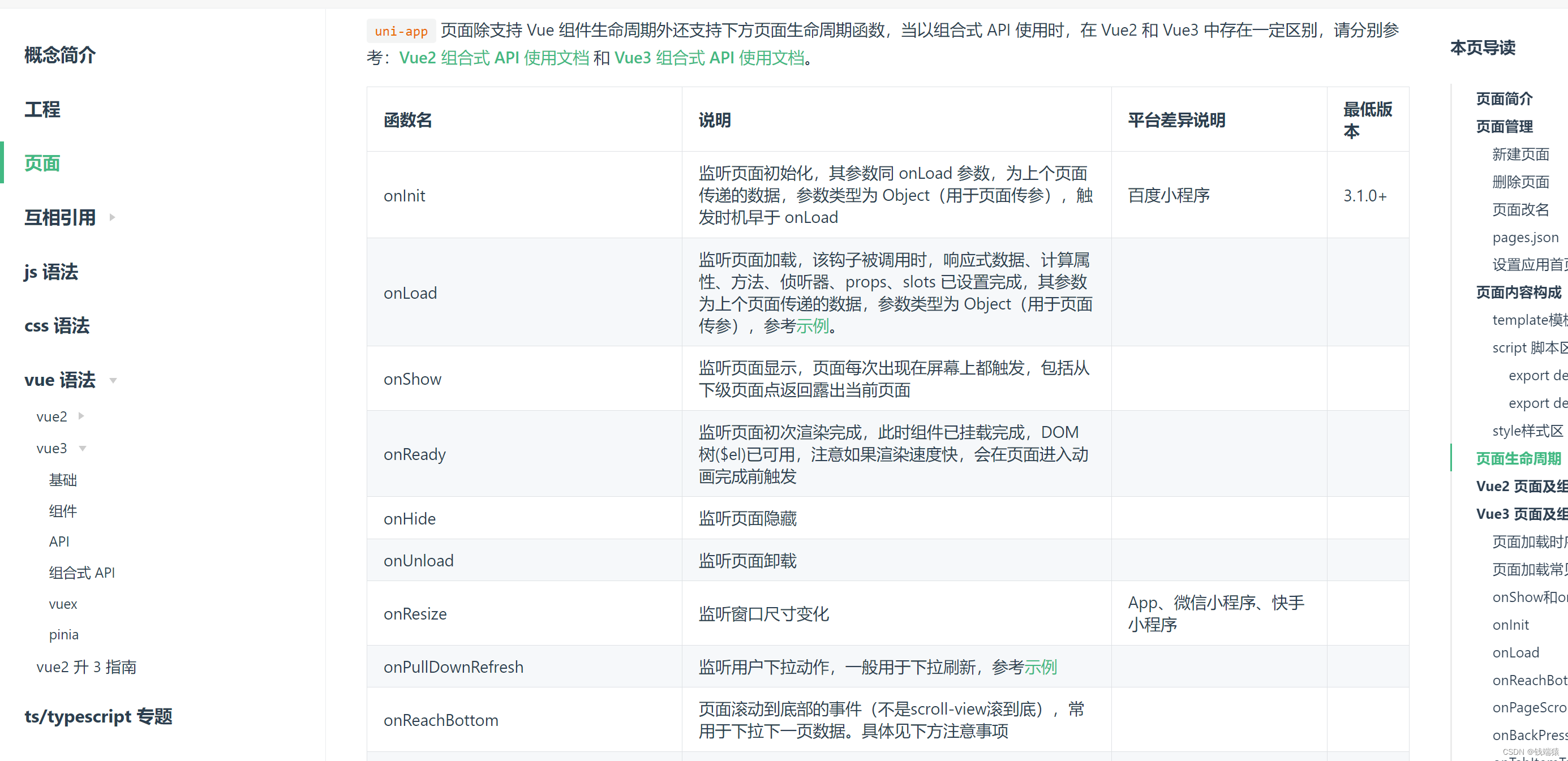Select 概念简介 in the sidebar
Viewport: 1568px width, 761px height.
tap(59, 55)
